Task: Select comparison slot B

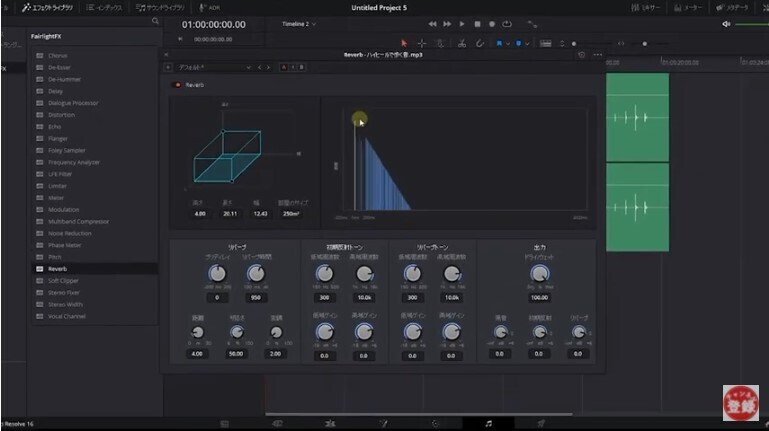Action: click(x=302, y=67)
